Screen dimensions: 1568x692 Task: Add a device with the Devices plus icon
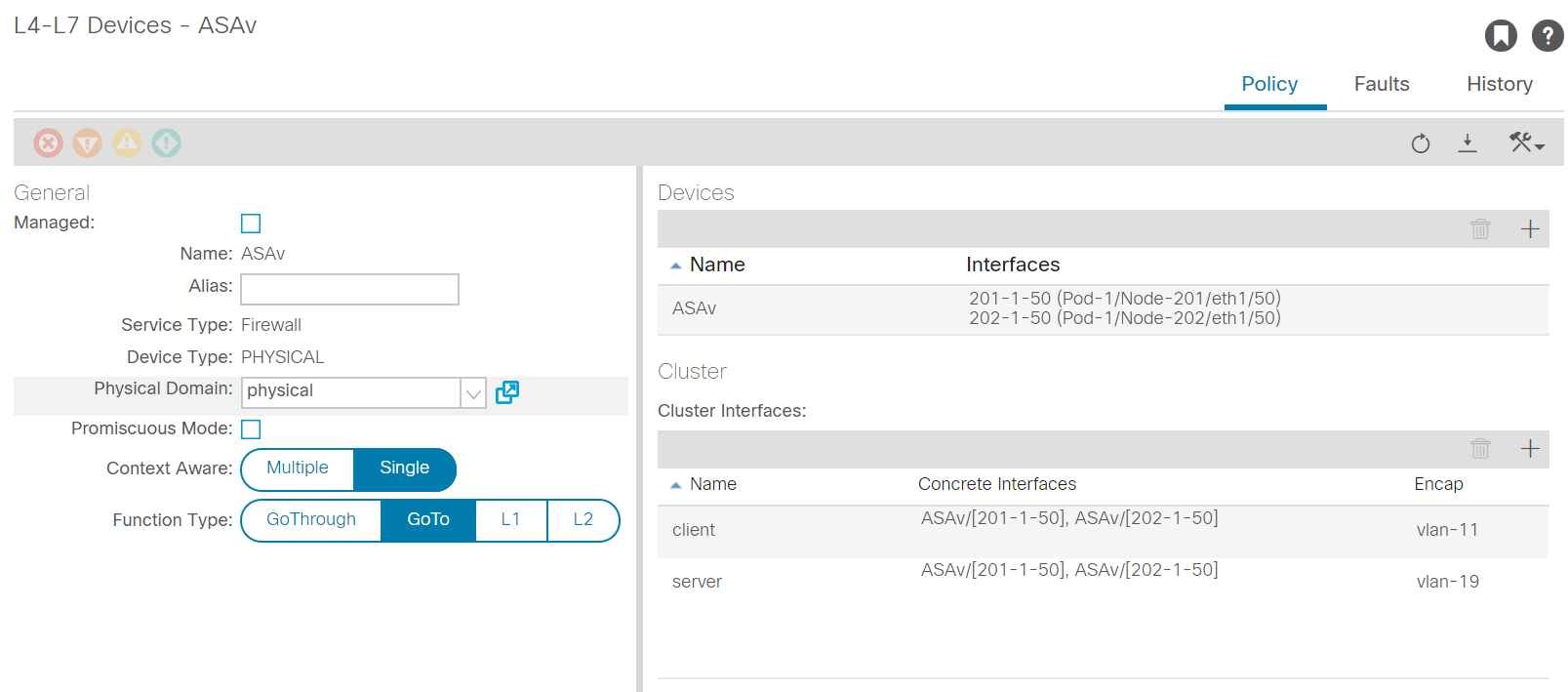point(1530,228)
